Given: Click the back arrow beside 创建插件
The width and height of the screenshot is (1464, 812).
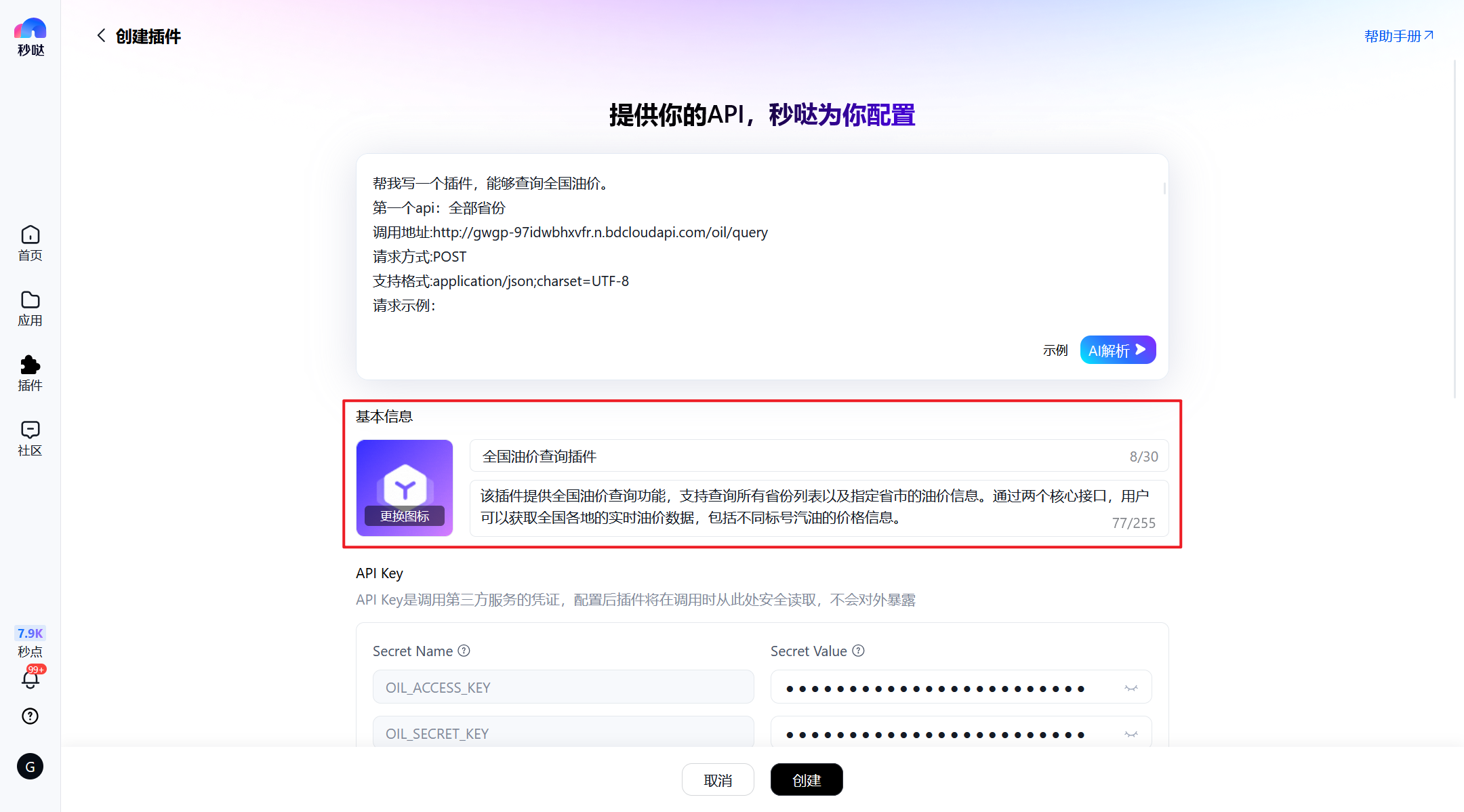Looking at the screenshot, I should (102, 35).
